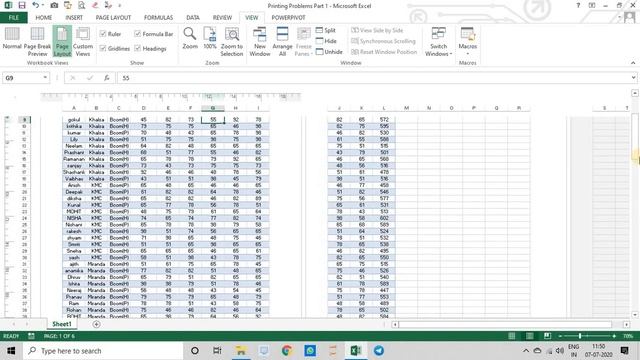
Task: Open the HOME tab
Action: [x=44, y=18]
